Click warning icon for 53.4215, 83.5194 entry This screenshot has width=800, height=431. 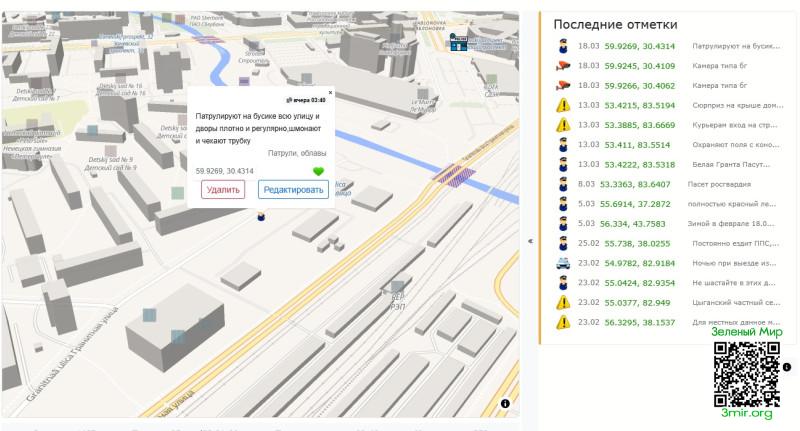click(563, 105)
